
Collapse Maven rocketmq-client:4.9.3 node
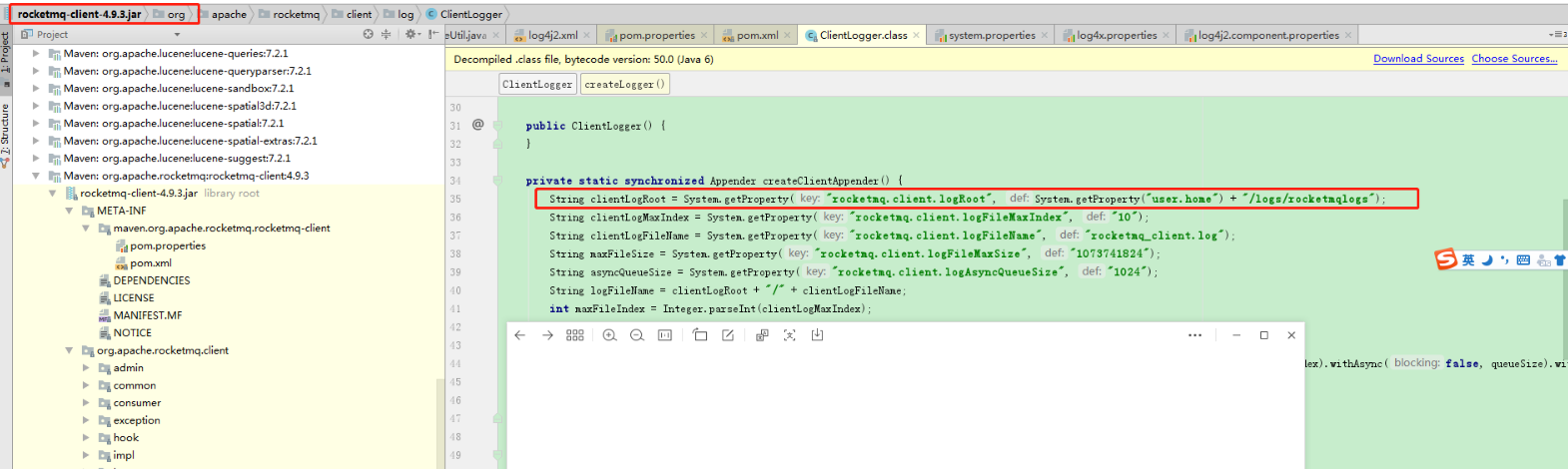pos(36,176)
